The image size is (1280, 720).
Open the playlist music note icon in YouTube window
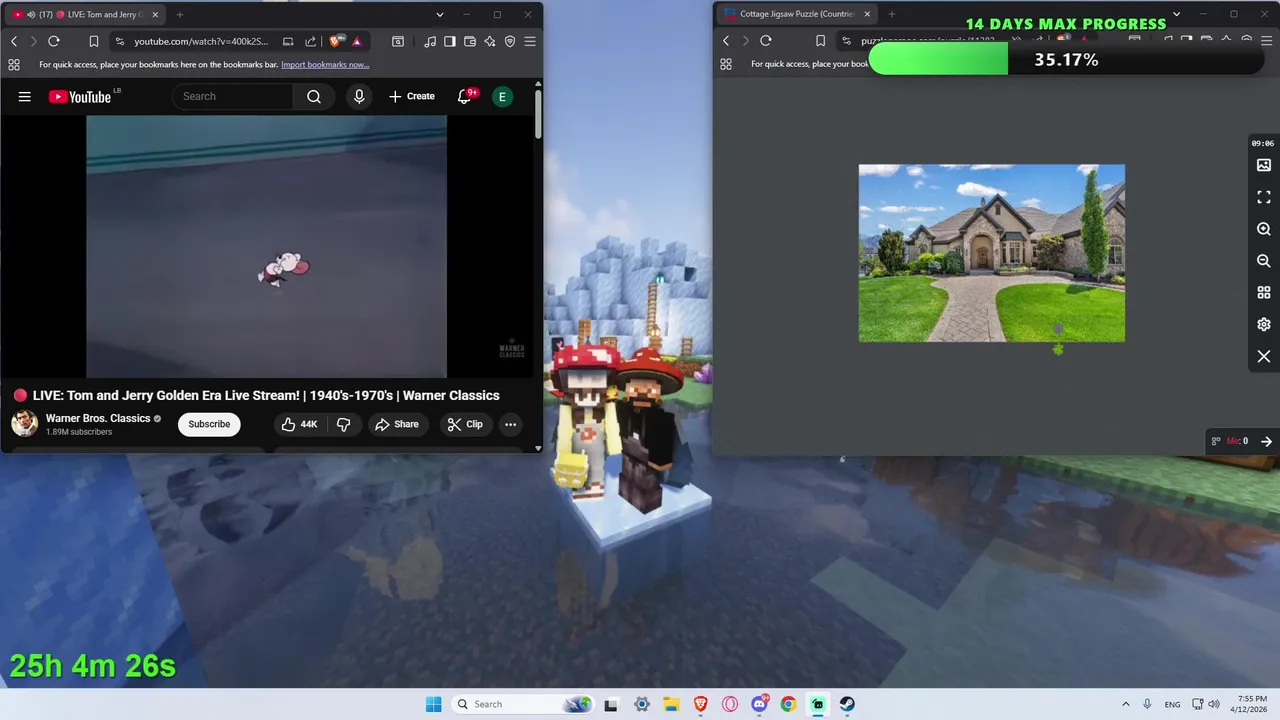point(430,41)
